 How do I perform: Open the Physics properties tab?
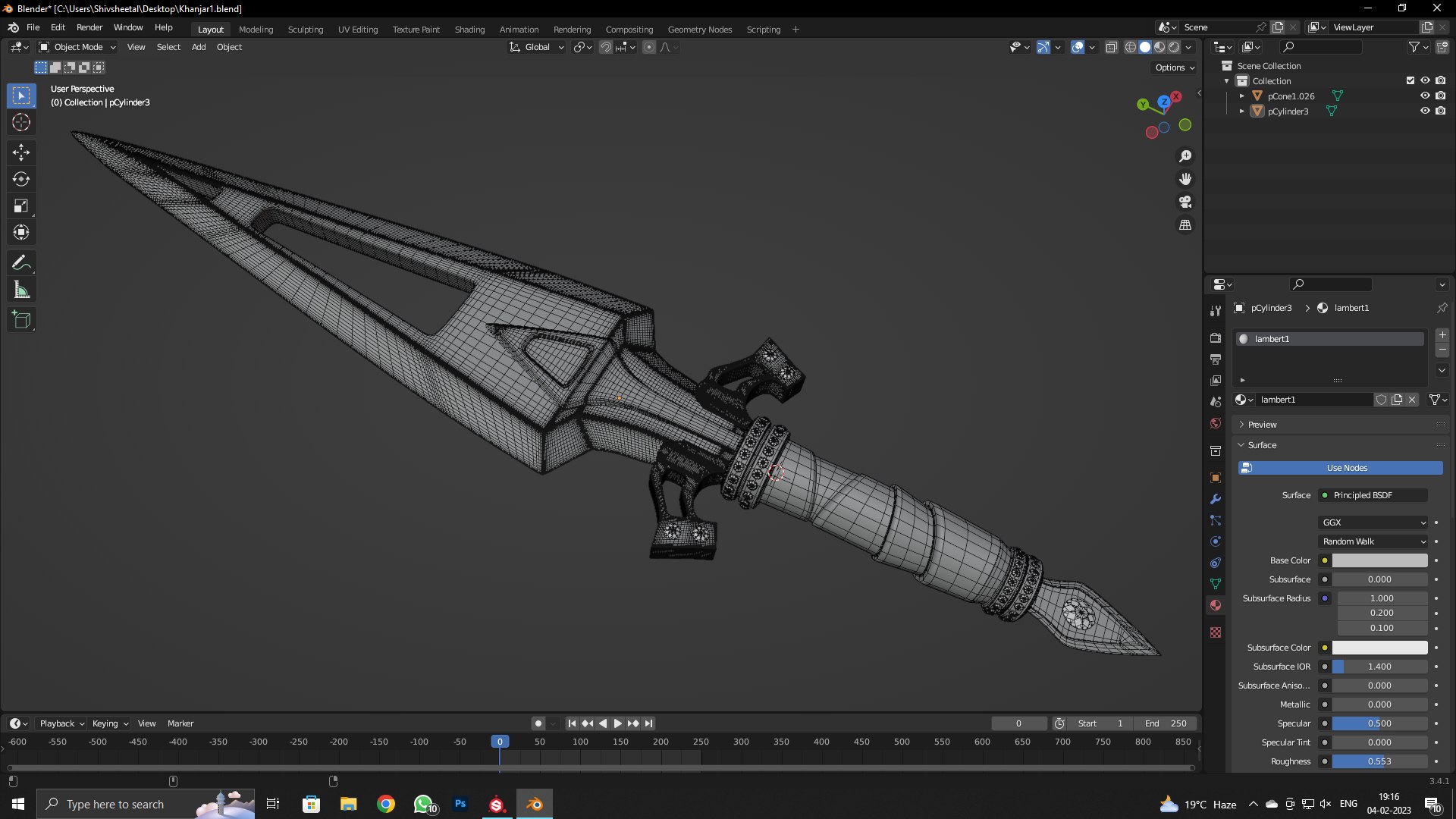(1216, 541)
